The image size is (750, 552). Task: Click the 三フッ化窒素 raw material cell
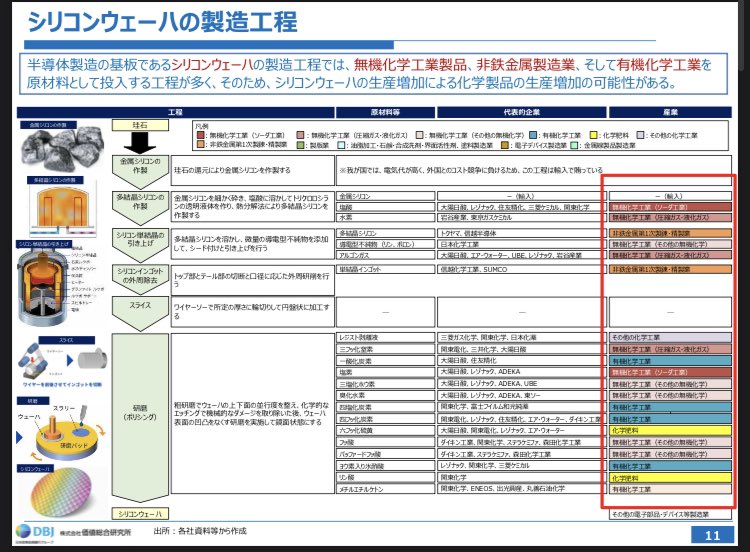tap(386, 350)
